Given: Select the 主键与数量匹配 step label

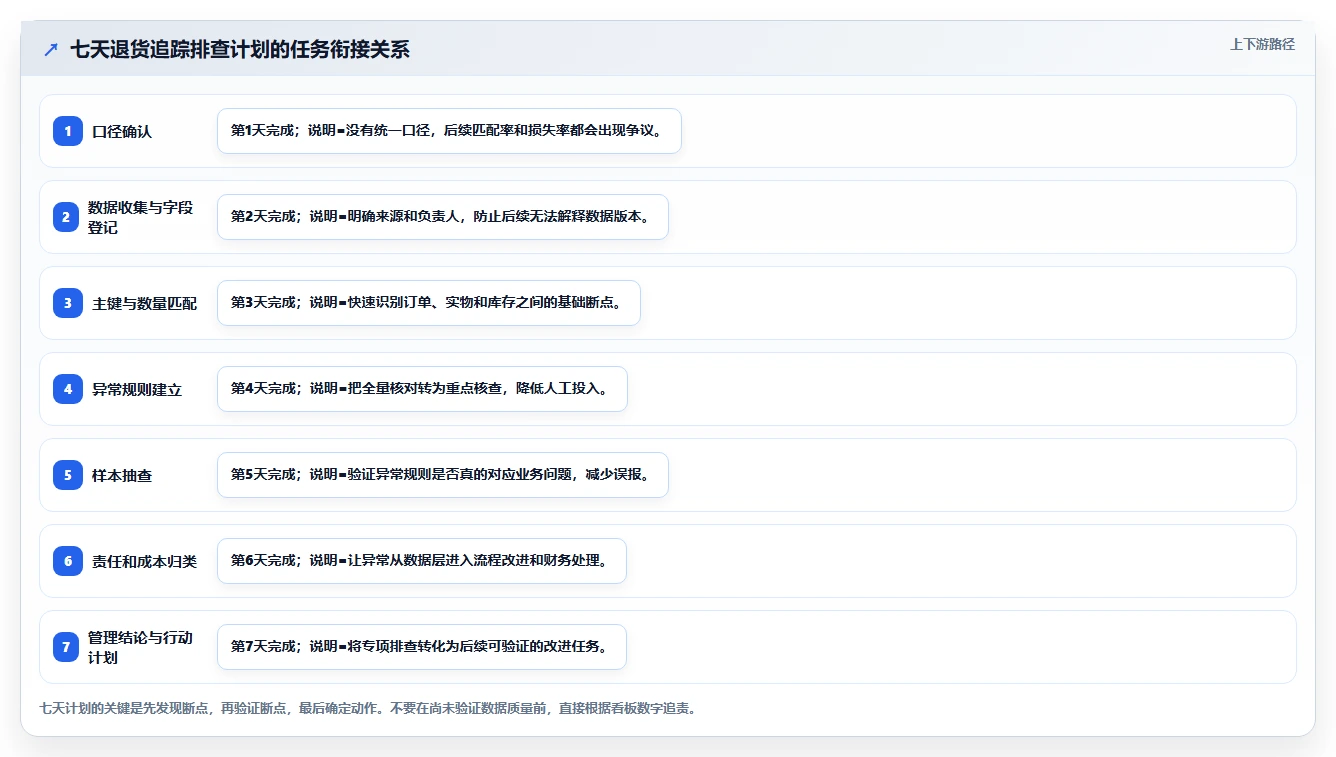Looking at the screenshot, I should coord(145,303).
